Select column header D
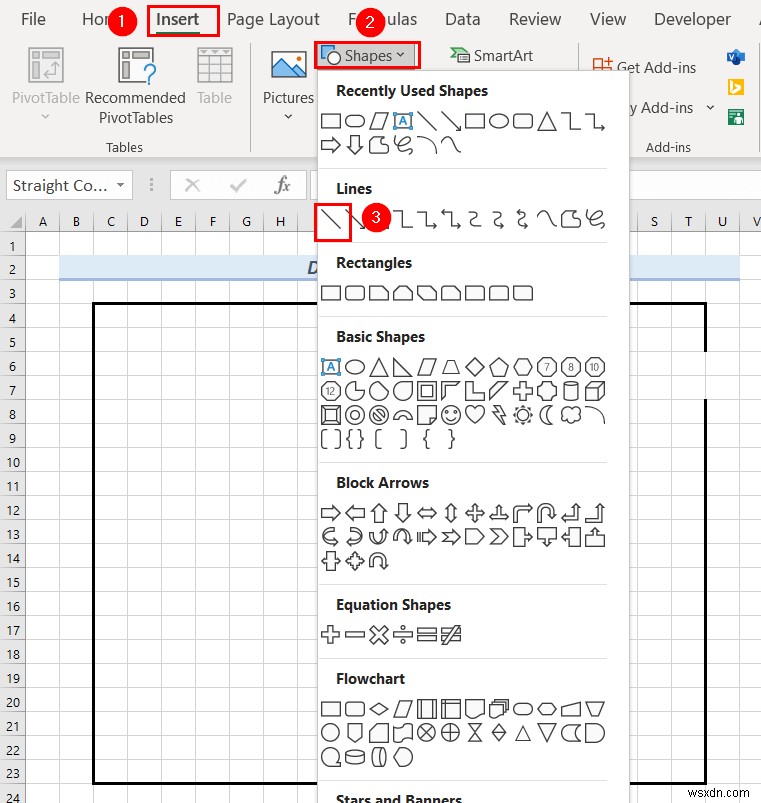 [144, 221]
